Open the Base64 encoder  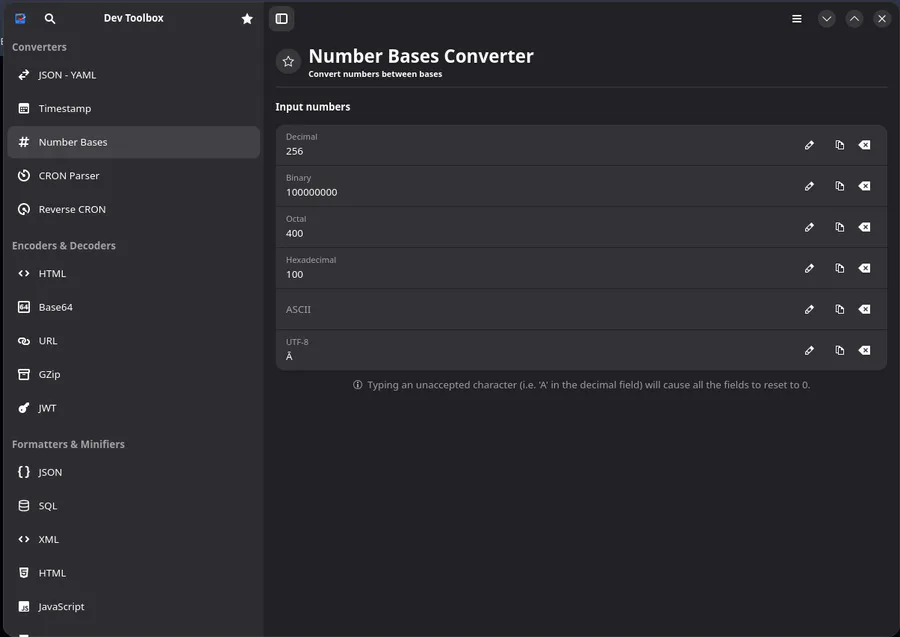click(x=55, y=307)
